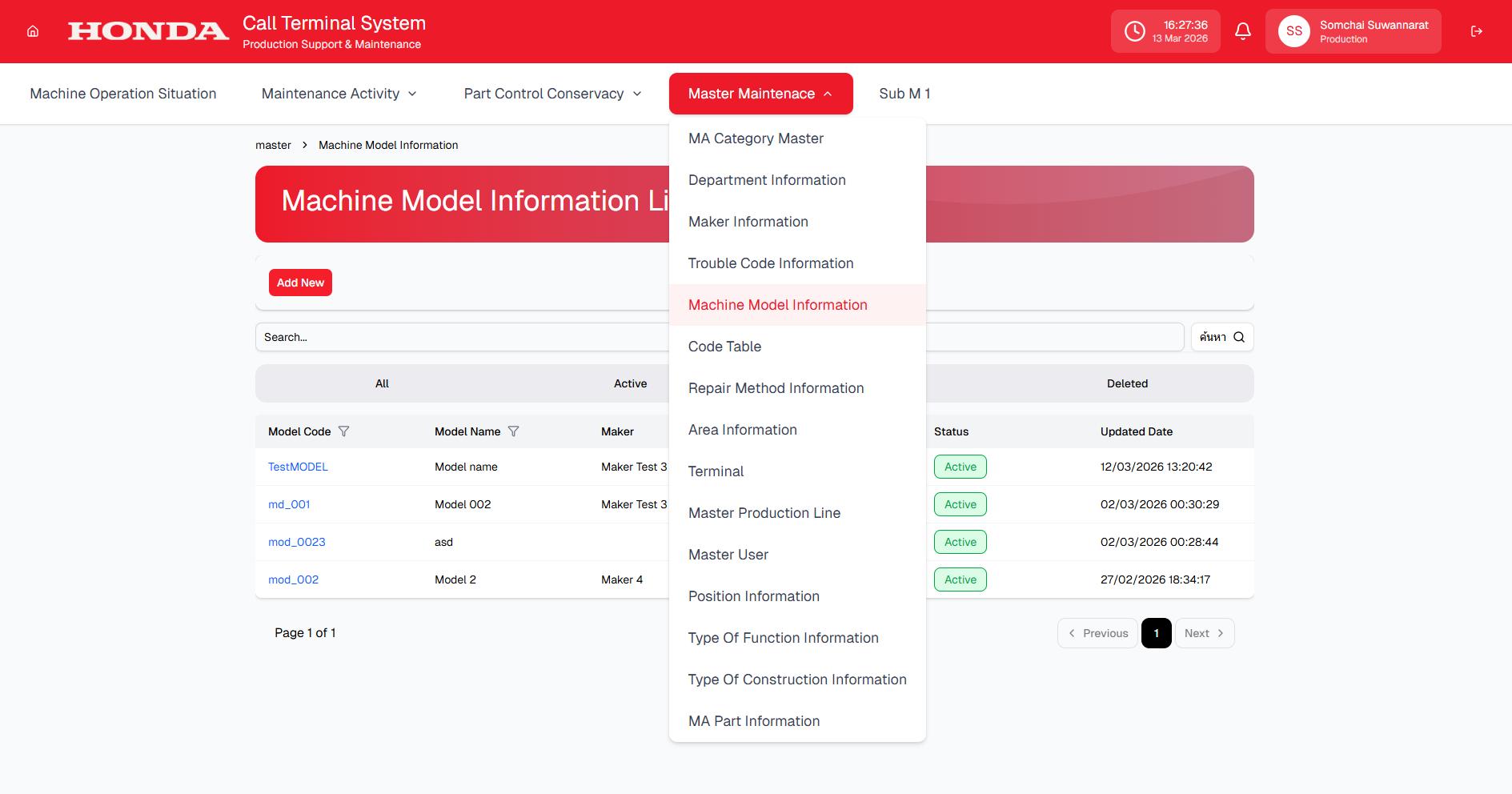Go to Next page
Screen dimensions: 1512x794
pos(1204,633)
